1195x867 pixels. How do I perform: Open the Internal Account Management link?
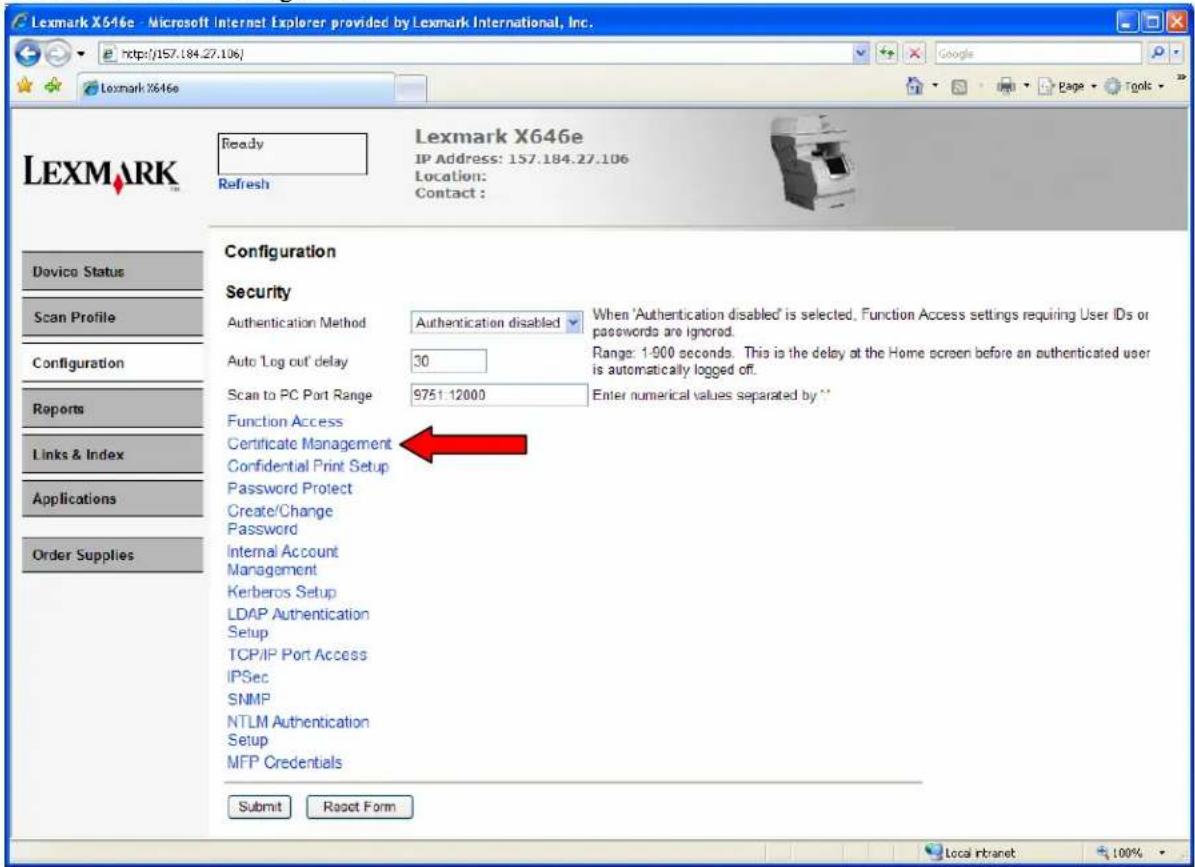[x=282, y=560]
